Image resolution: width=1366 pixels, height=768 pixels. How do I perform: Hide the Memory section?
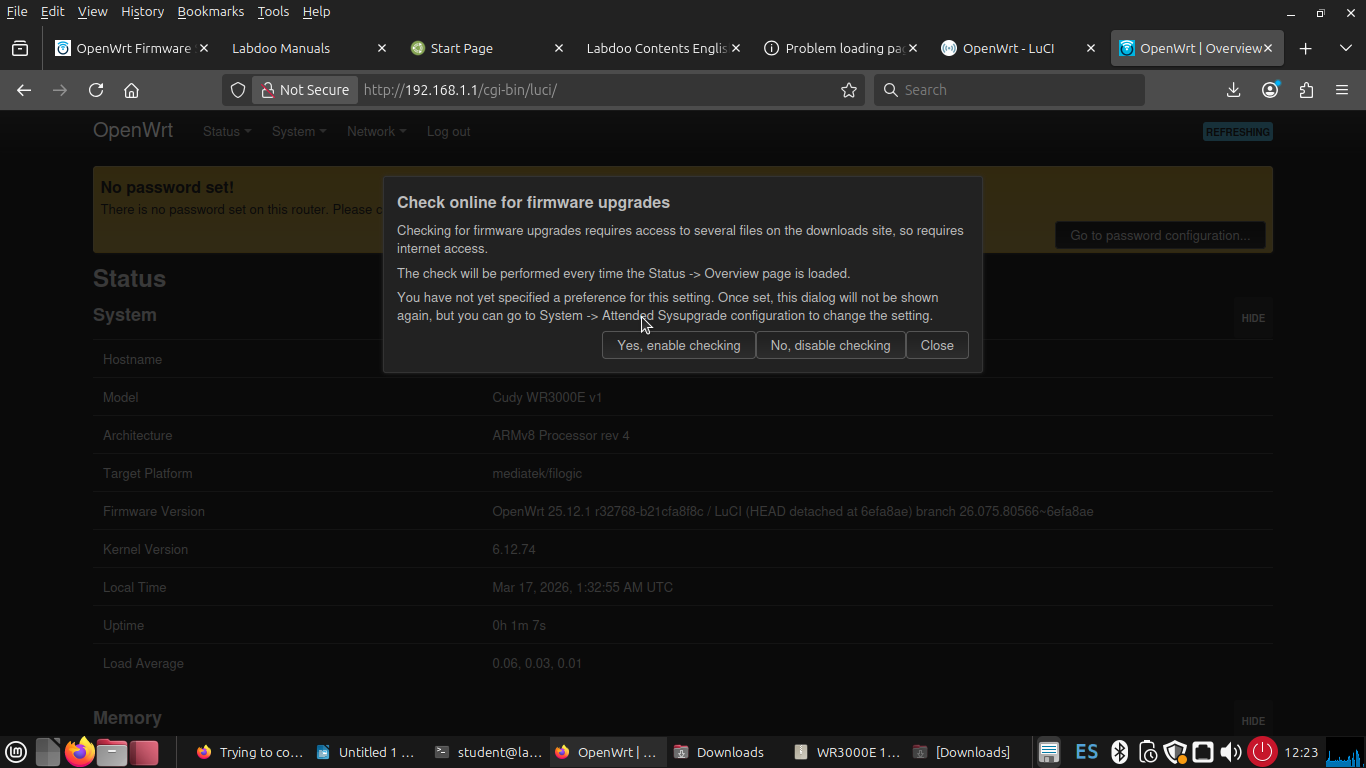point(1252,721)
